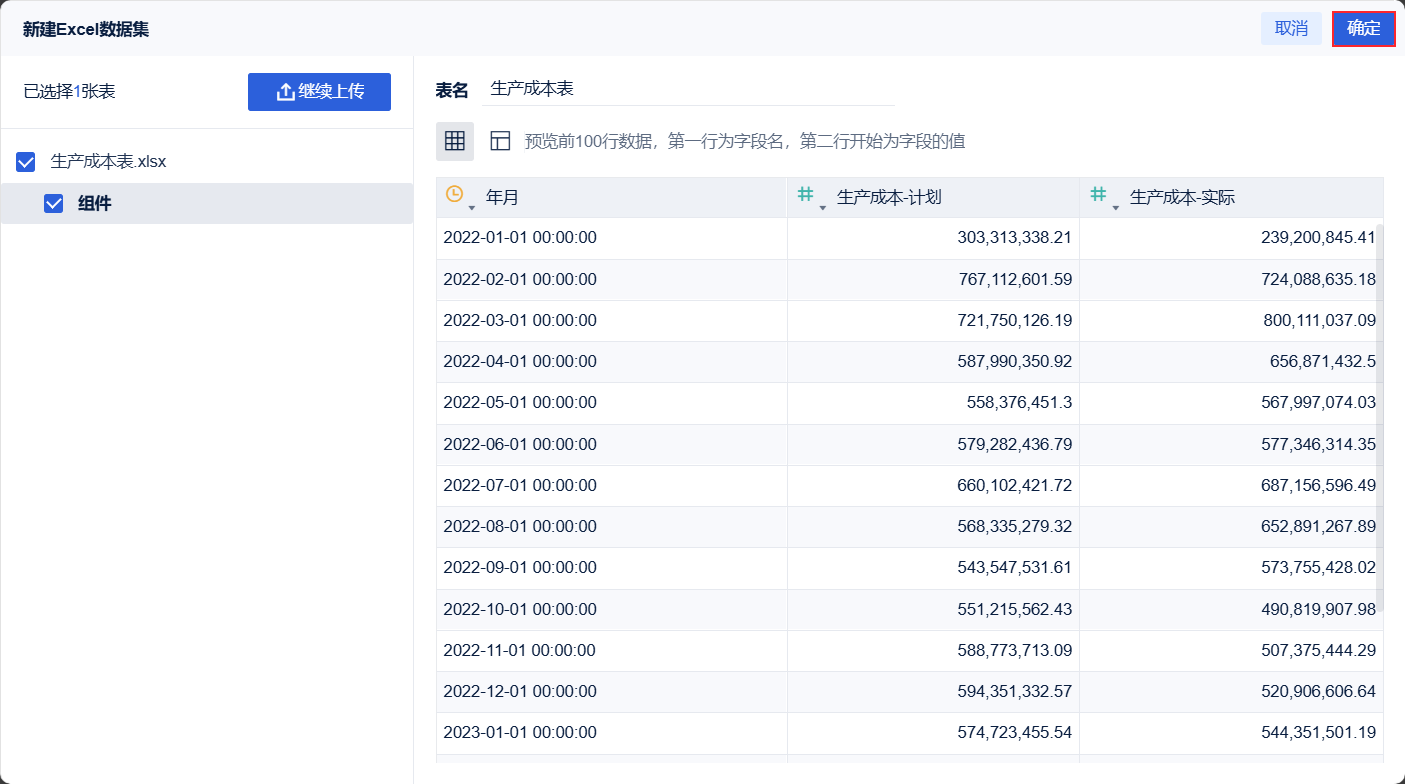Click the 303,313,338.21 plan cost cell
Screen dimensions: 1405x784
[x=934, y=238]
